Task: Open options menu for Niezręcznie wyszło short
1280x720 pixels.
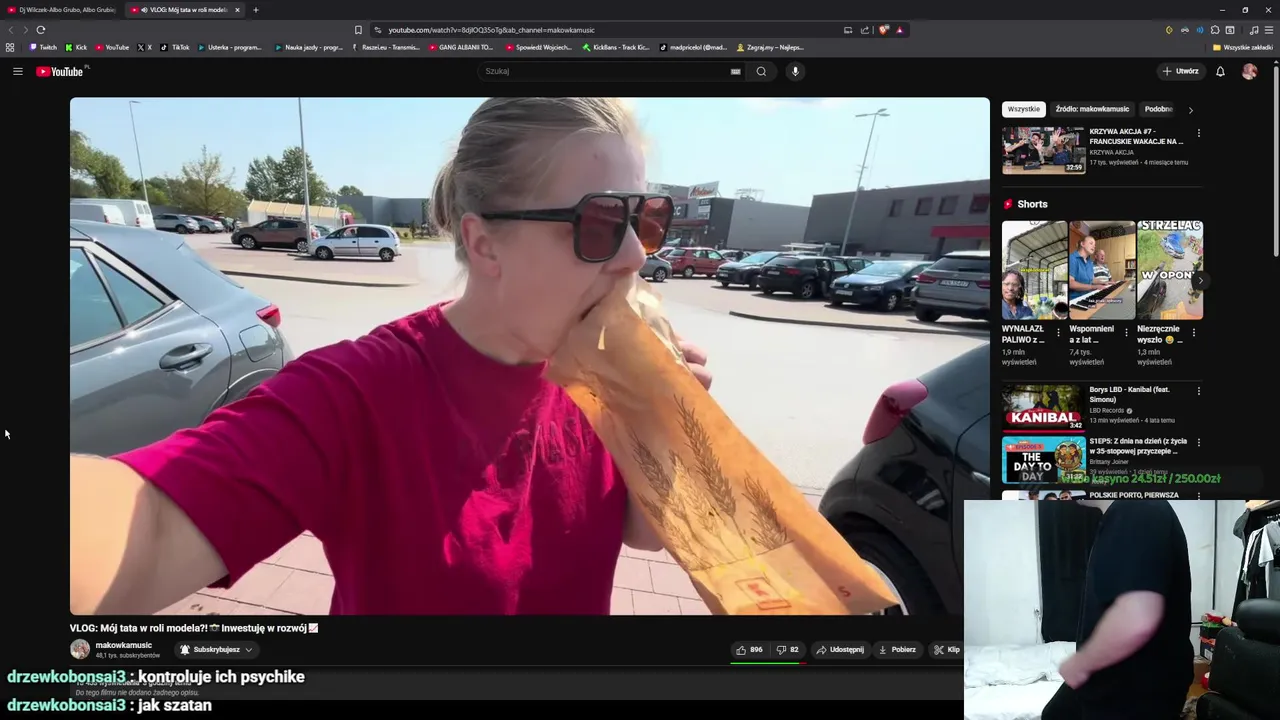Action: tap(1194, 332)
